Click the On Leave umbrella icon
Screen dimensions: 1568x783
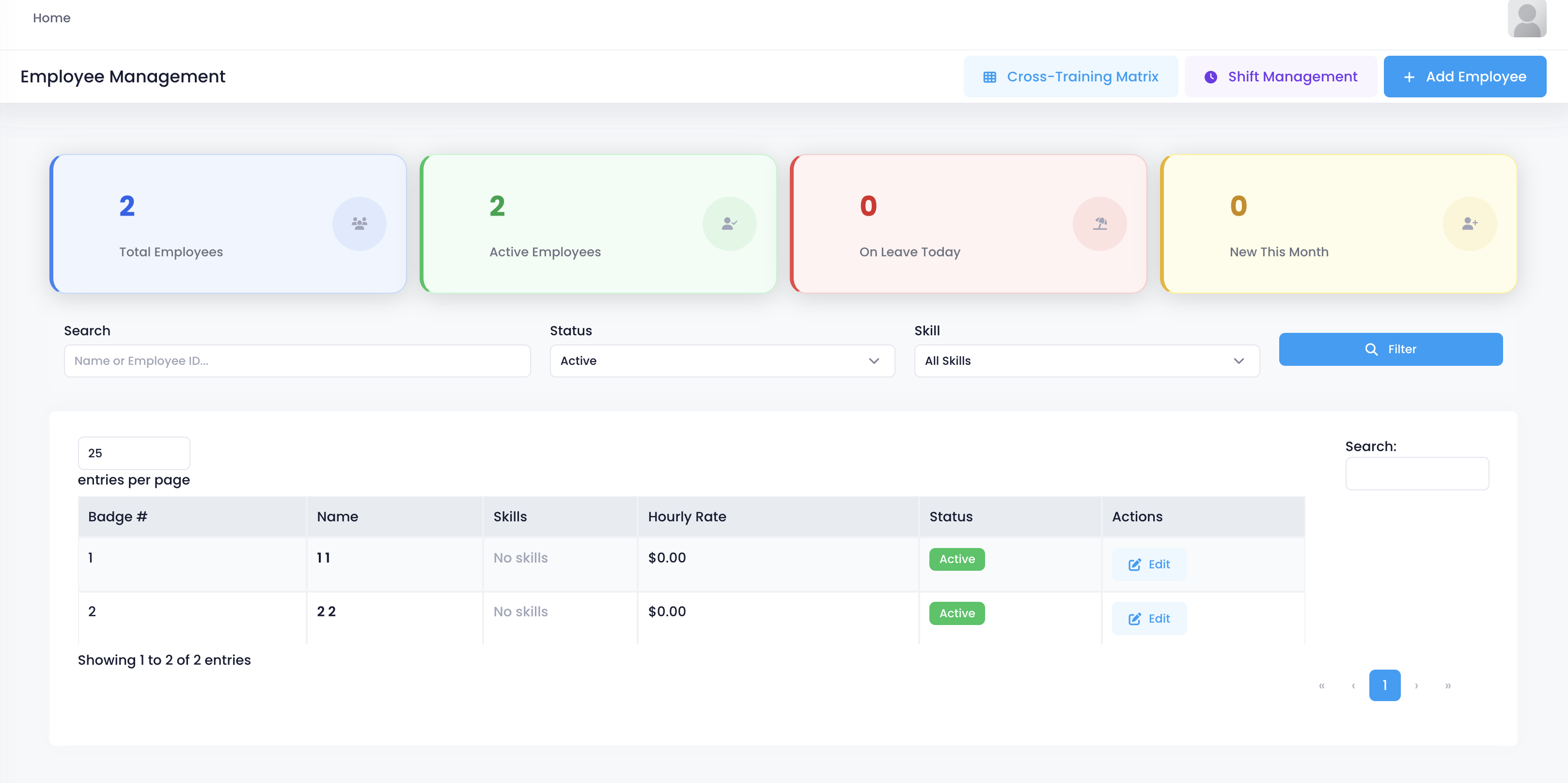tap(1099, 223)
